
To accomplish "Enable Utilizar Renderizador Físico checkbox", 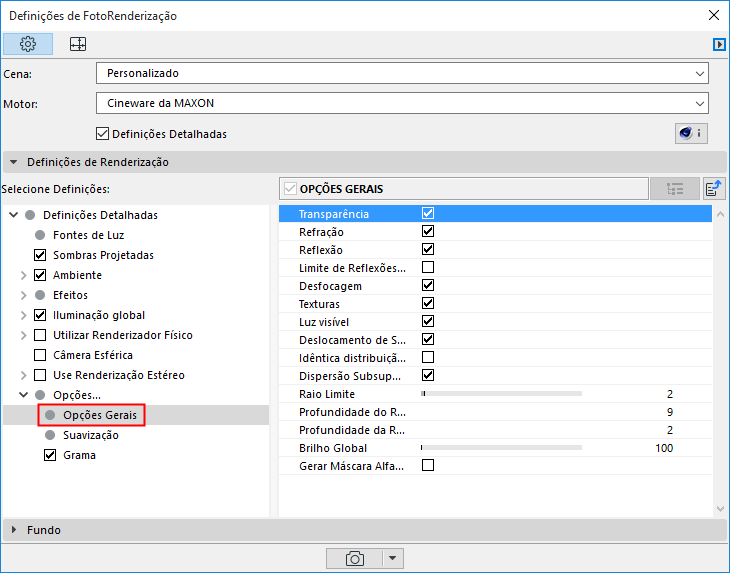I will [x=40, y=335].
